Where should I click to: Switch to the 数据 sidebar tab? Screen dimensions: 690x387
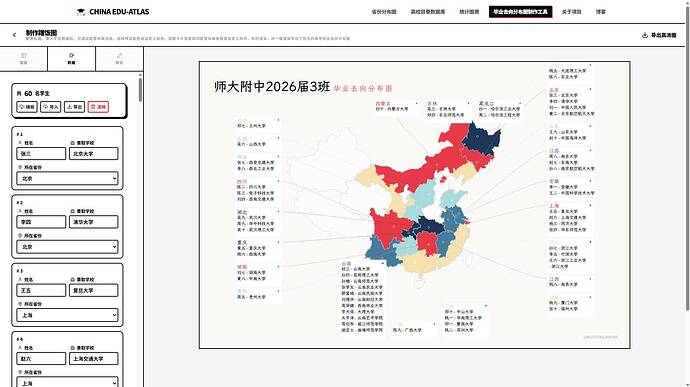(x=71, y=59)
